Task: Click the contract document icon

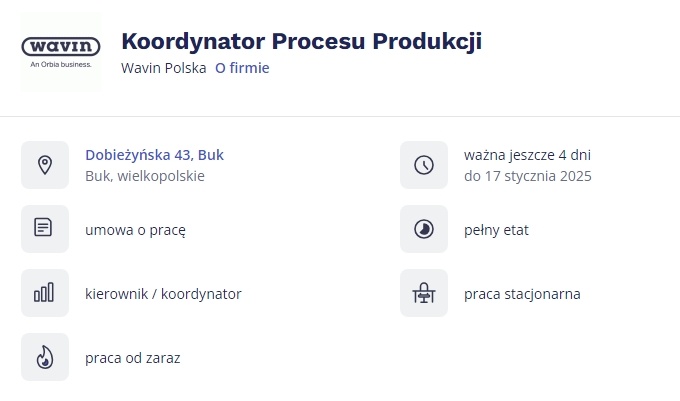Action: [45, 229]
